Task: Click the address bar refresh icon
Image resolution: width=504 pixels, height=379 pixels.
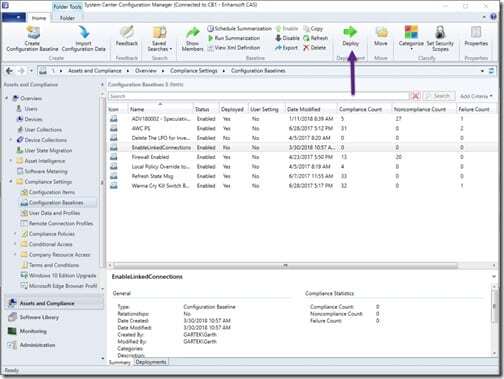Action: [x=492, y=71]
